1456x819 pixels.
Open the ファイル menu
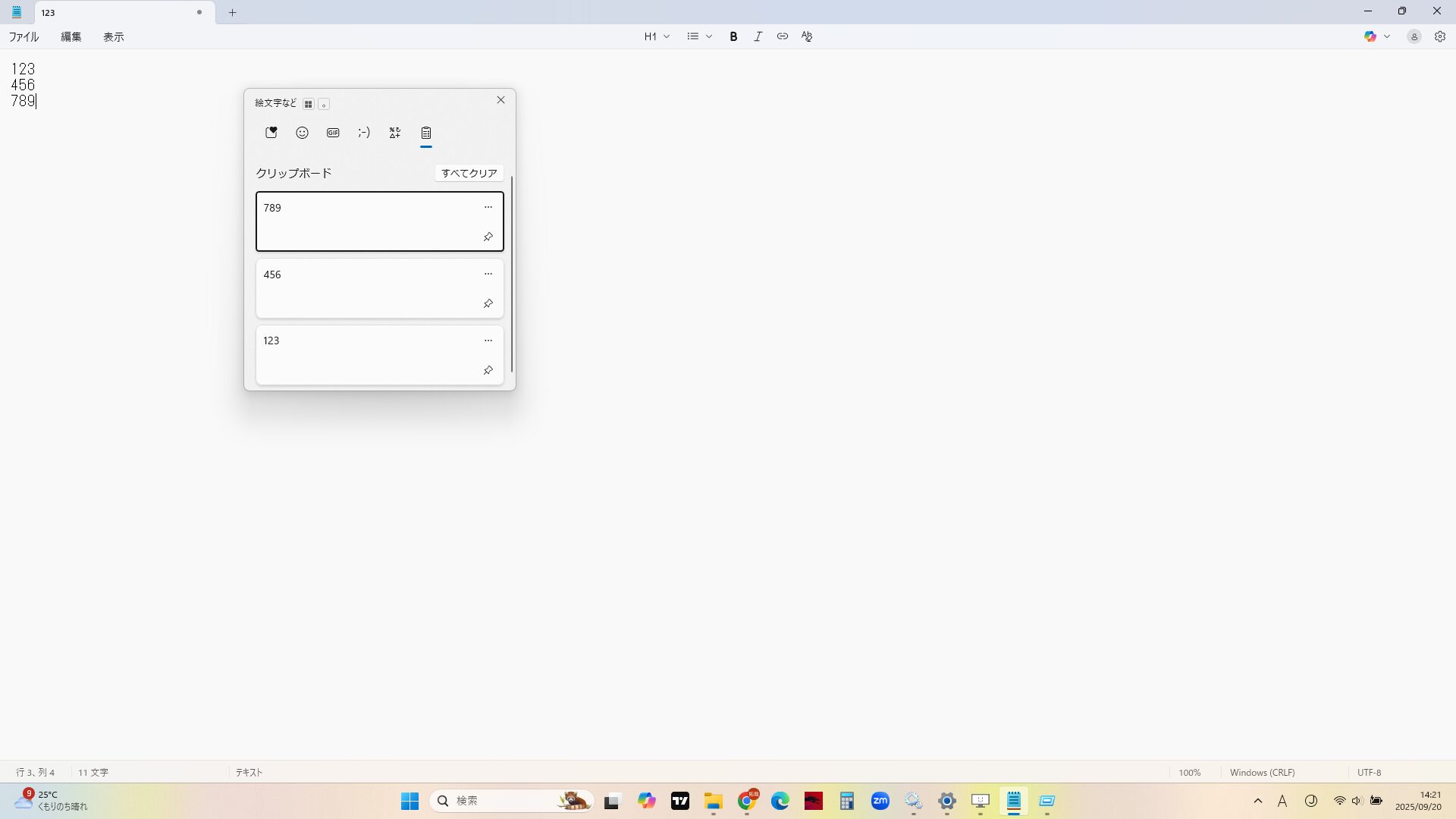click(24, 36)
